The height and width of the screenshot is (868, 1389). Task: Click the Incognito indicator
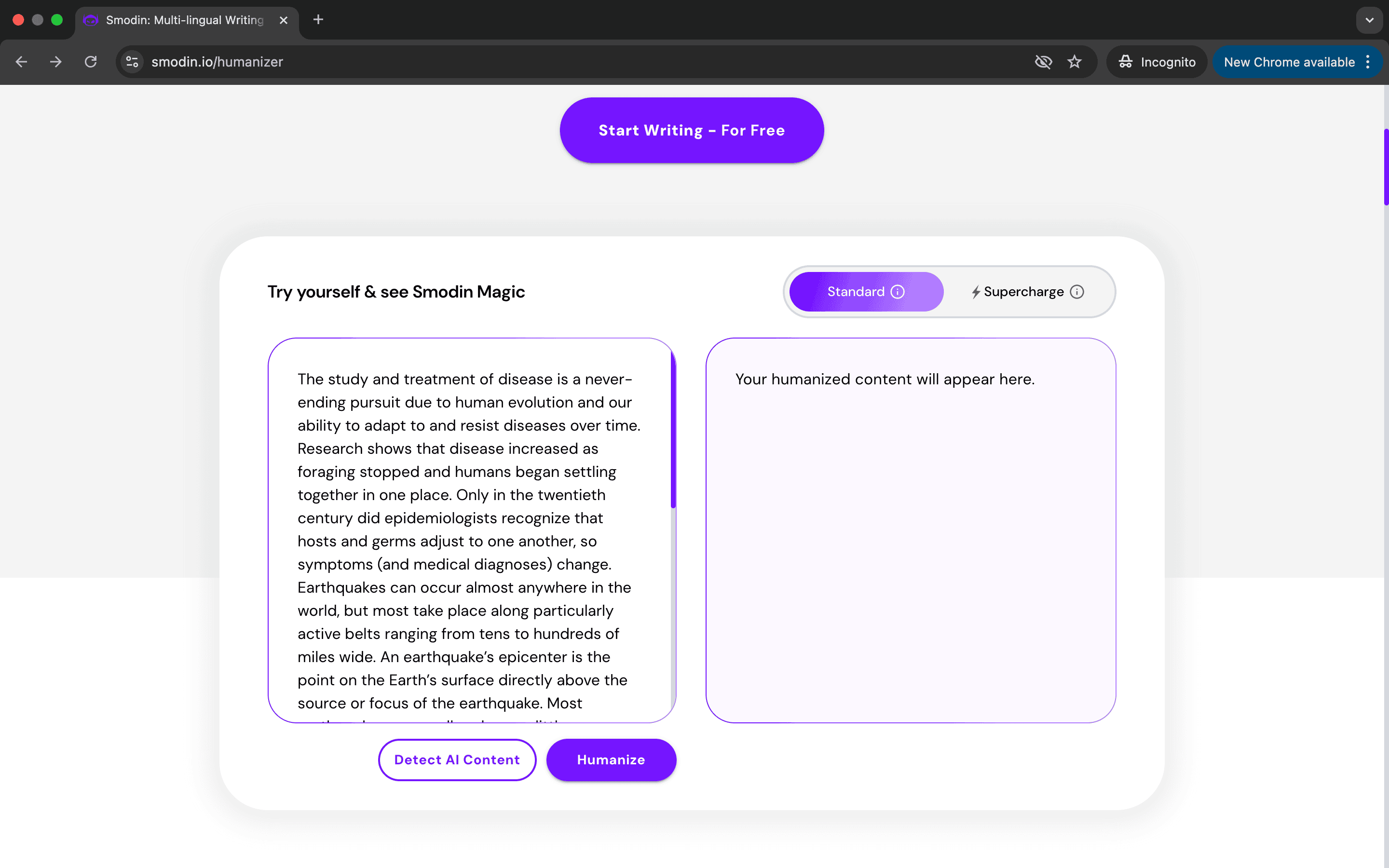(x=1157, y=62)
